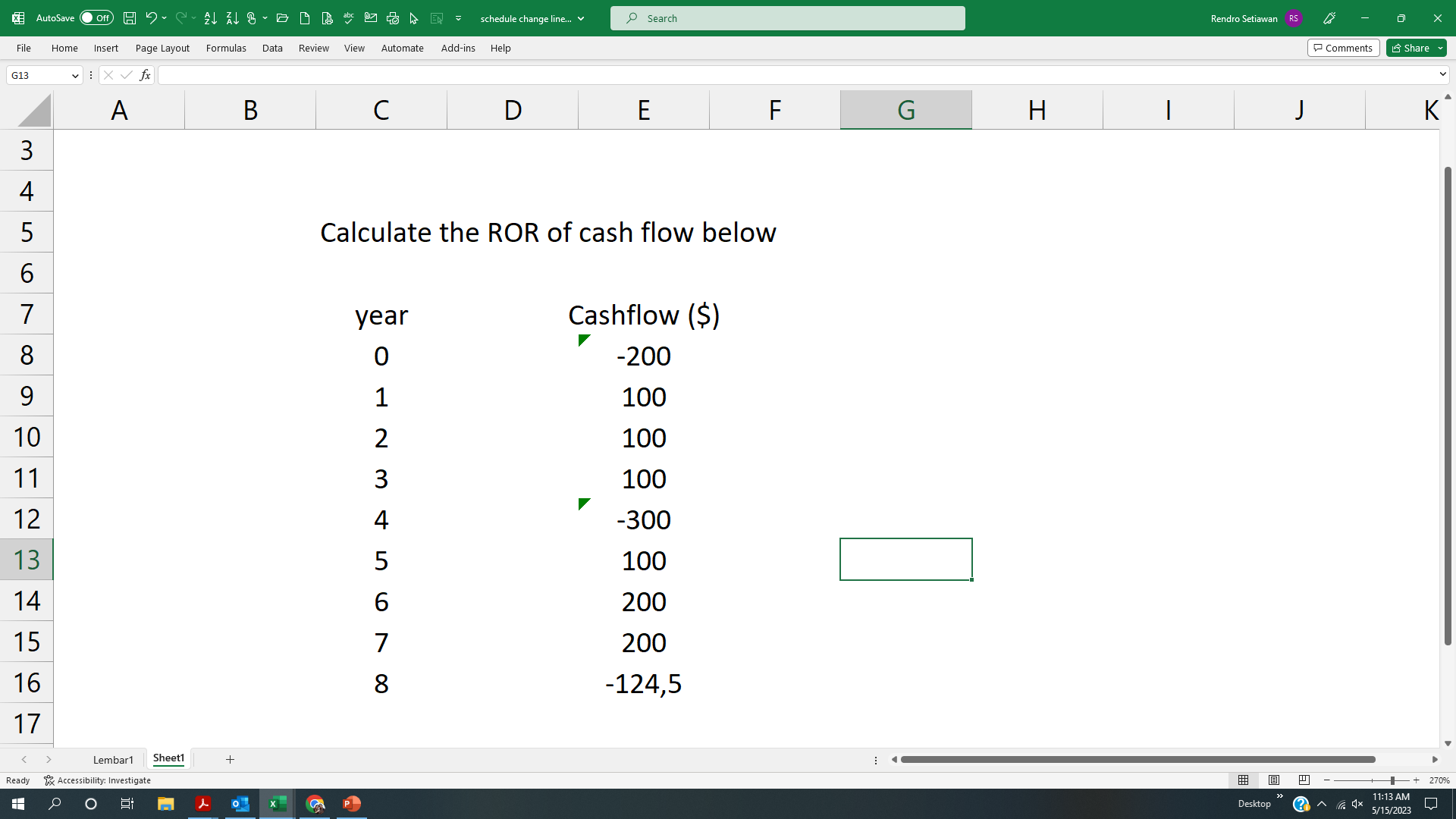This screenshot has width=1456, height=819.
Task: Open Customize Quick Access Toolbar chevron
Action: point(458,17)
